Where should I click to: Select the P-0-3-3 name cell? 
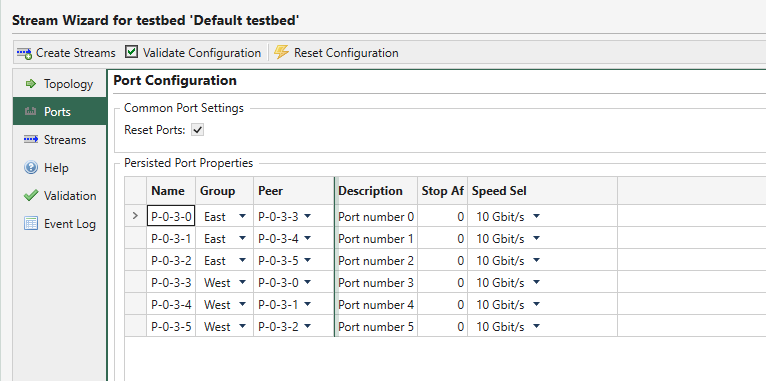[x=171, y=282]
